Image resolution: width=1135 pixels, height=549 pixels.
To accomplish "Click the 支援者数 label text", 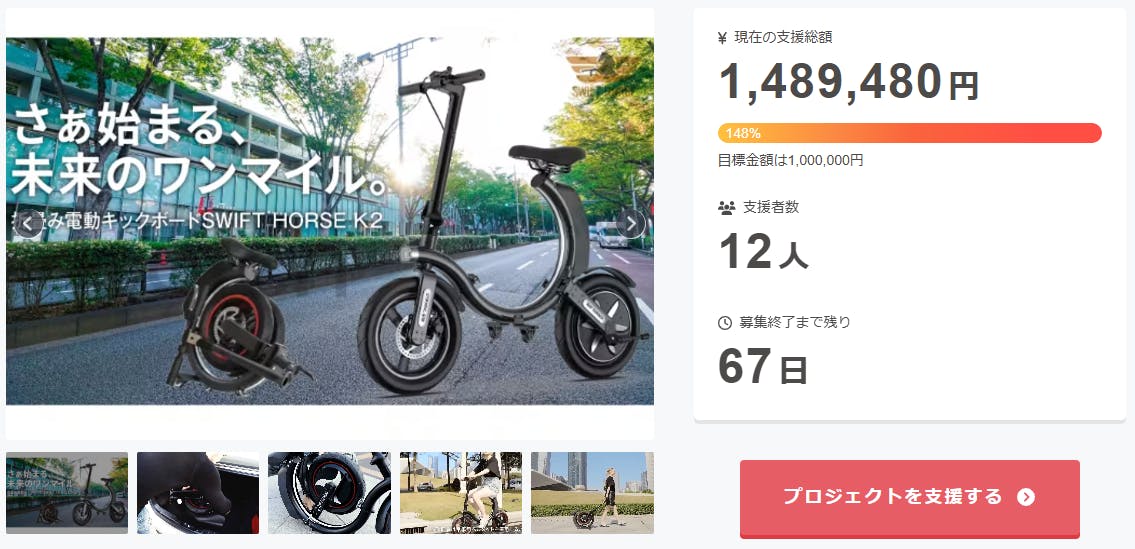I will pyautogui.click(x=771, y=207).
